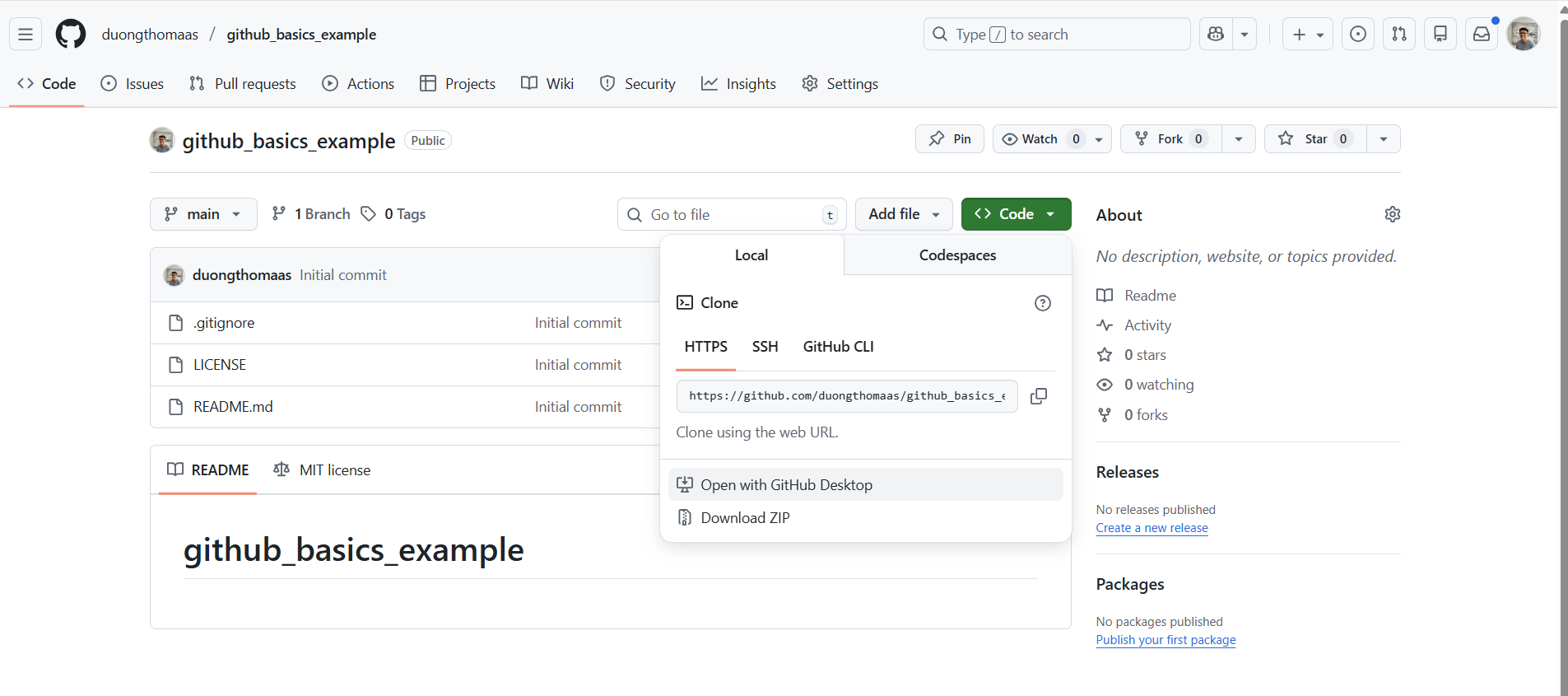
Task: Click the clone help question mark icon
Action: pyautogui.click(x=1042, y=303)
